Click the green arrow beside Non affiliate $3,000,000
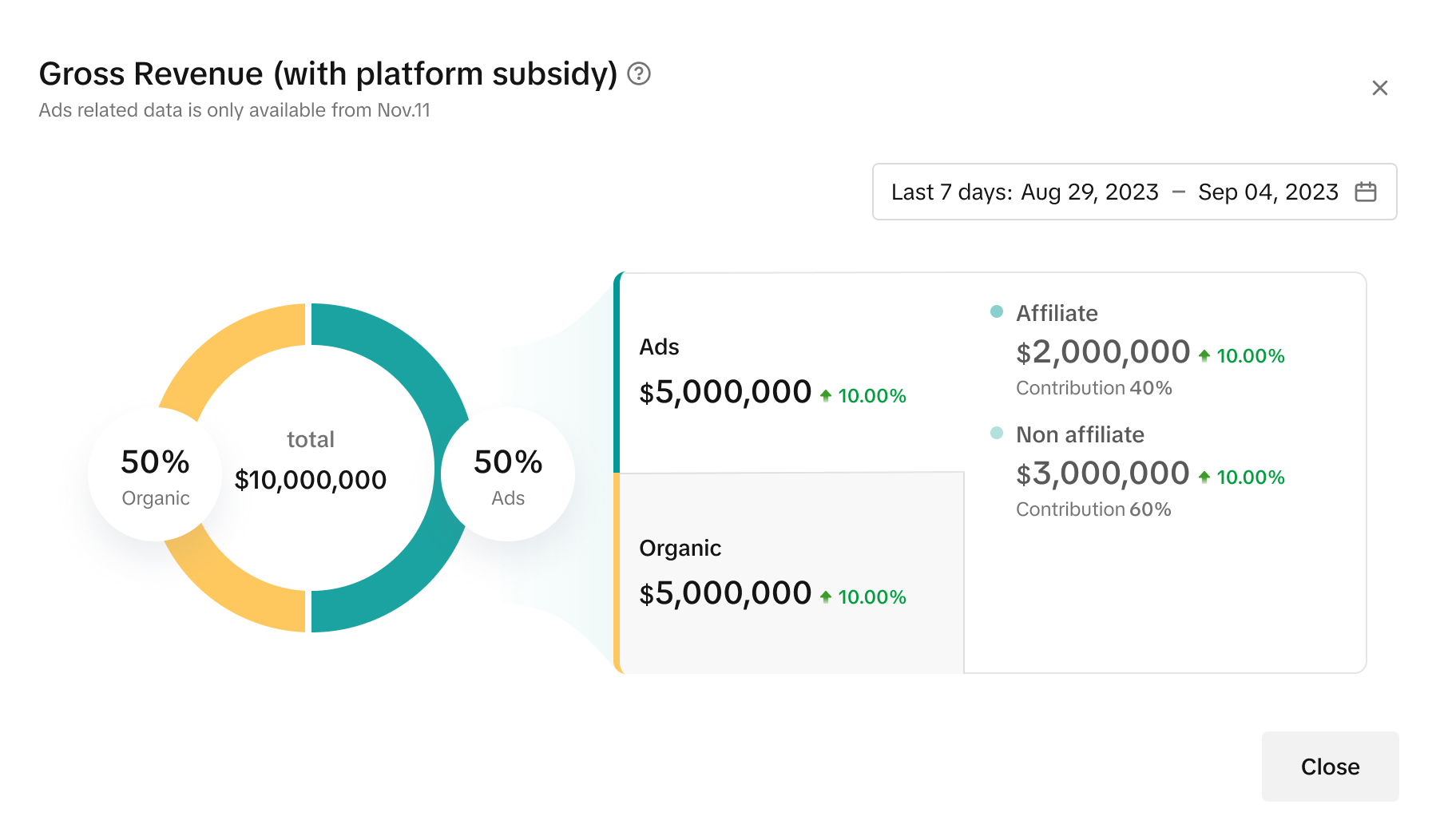Image resolution: width=1436 pixels, height=840 pixels. [1204, 477]
